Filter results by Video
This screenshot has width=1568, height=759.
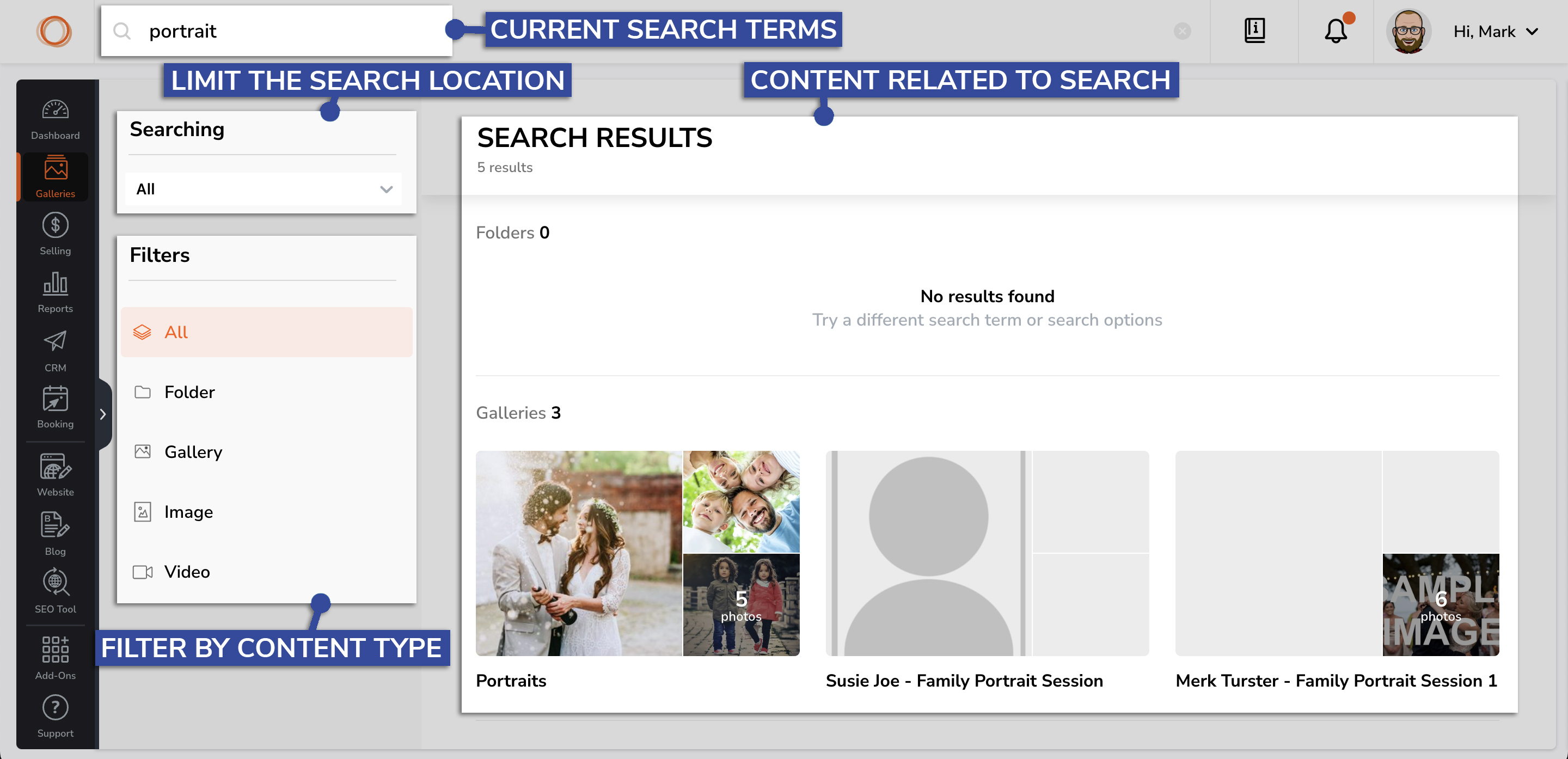coord(187,572)
